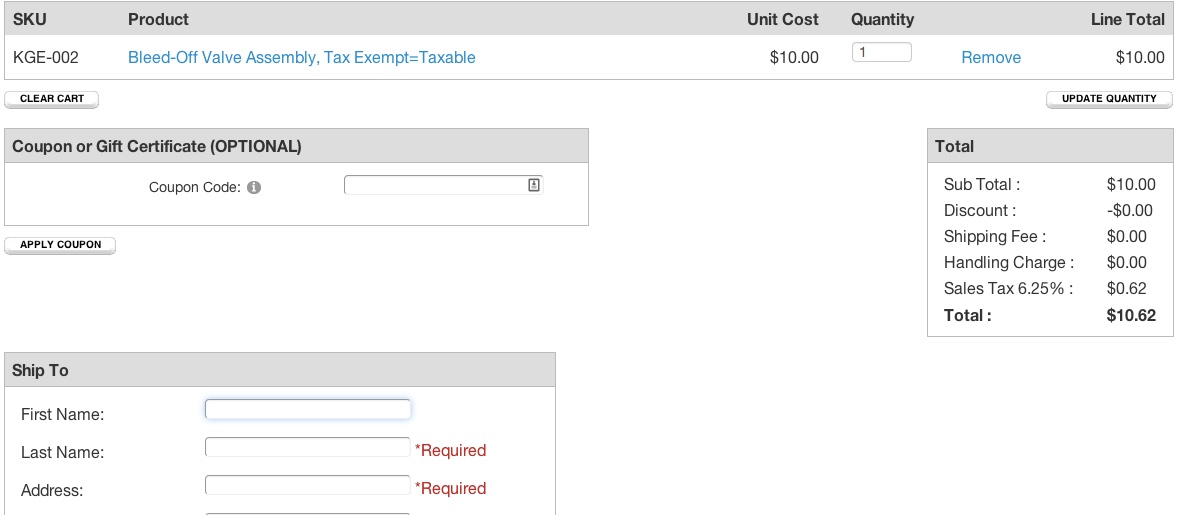
Task: Focus the Quantity field for KGE-002
Action: point(881,52)
